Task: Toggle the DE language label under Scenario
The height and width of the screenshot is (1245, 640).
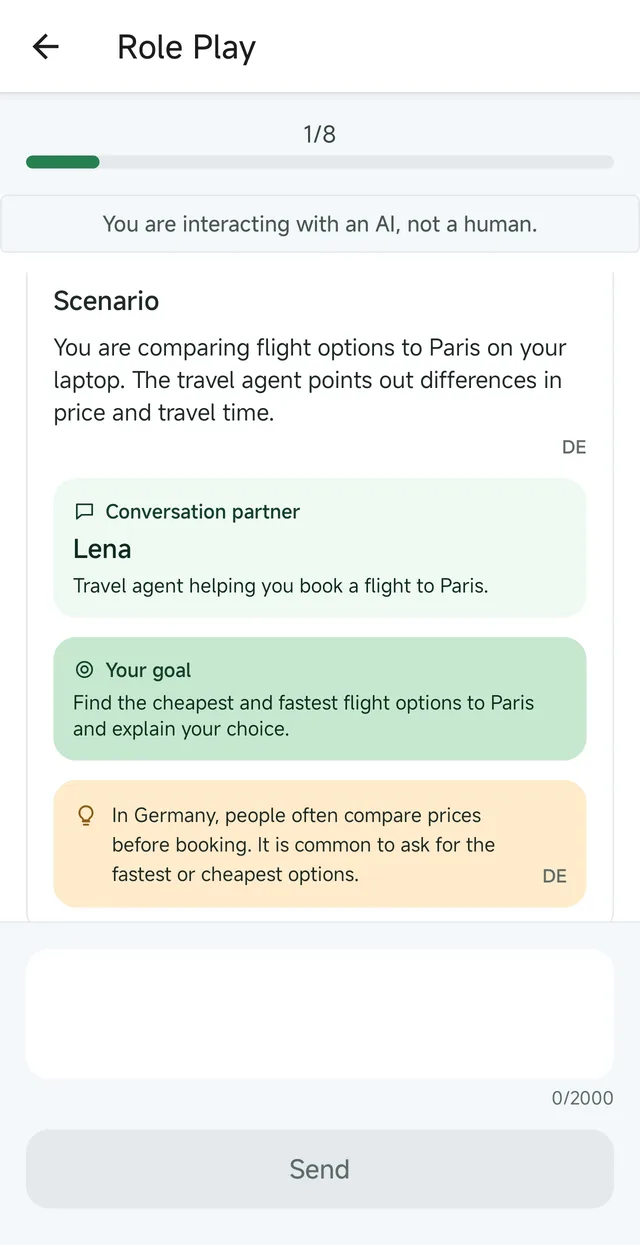Action: tap(574, 447)
